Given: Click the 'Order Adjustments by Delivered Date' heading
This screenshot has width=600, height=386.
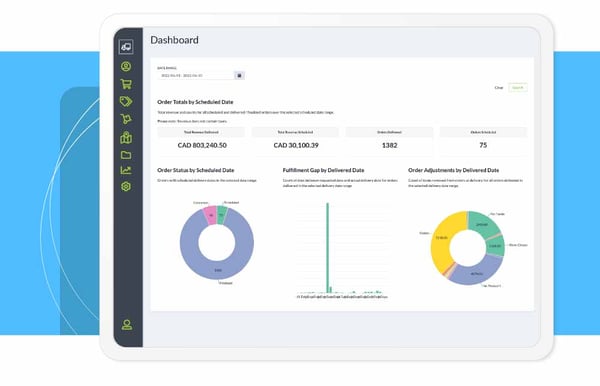Looking at the screenshot, I should (x=453, y=170).
